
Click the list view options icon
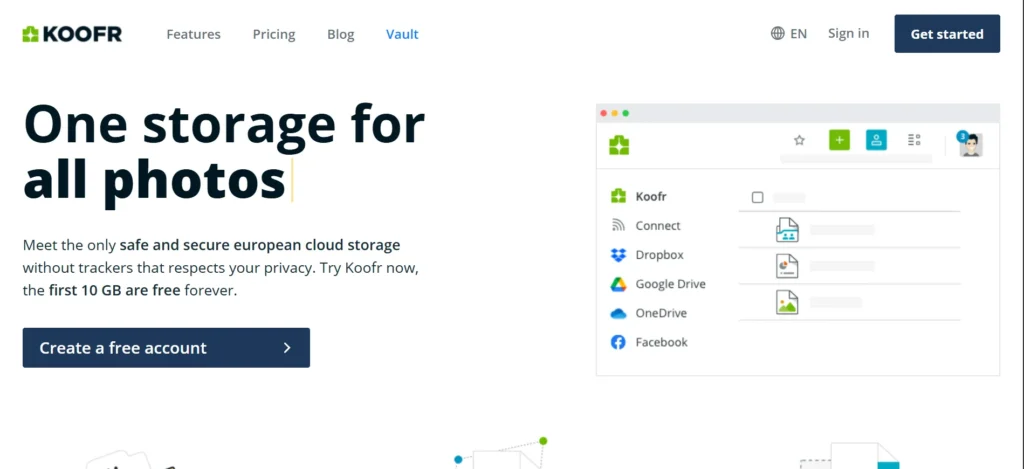pos(914,140)
